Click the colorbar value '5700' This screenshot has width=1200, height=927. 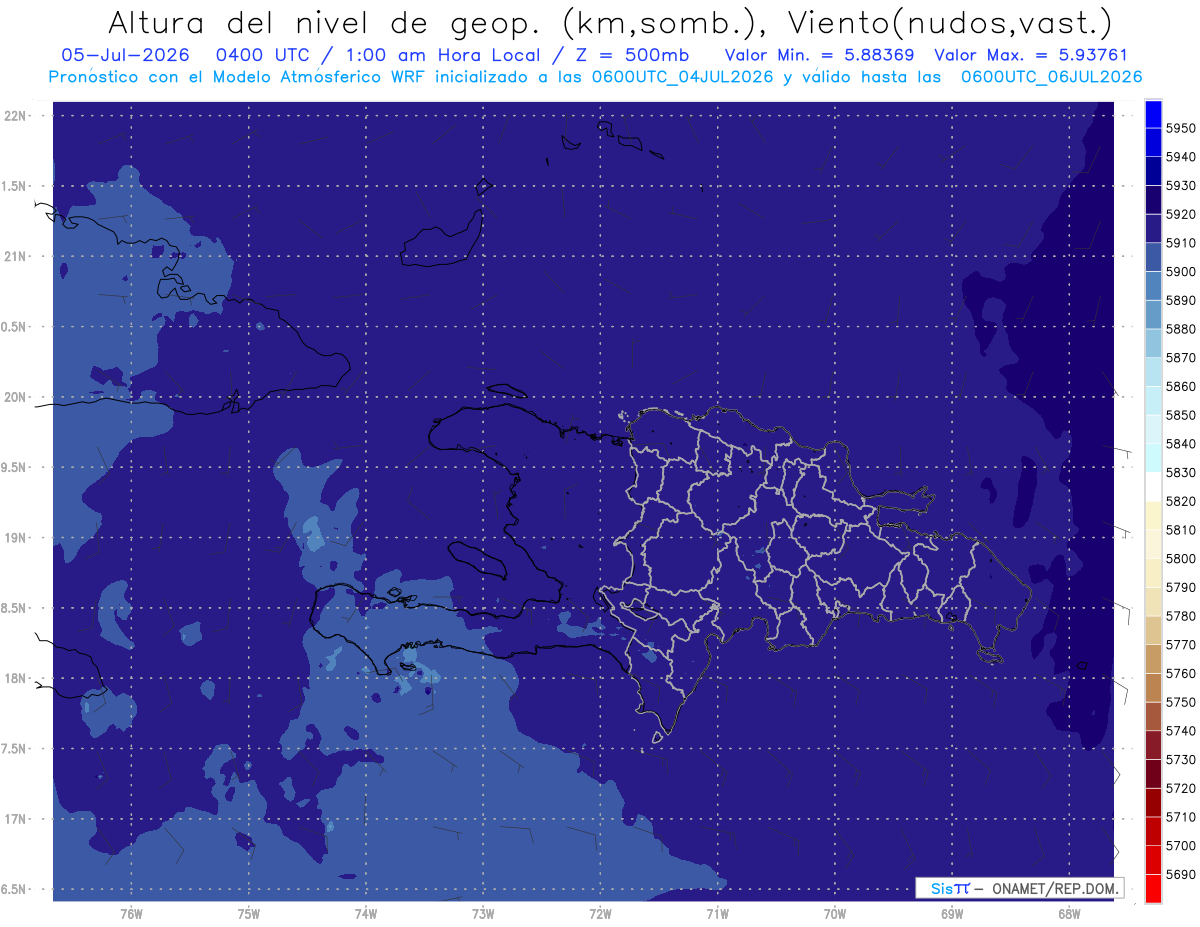1180,845
